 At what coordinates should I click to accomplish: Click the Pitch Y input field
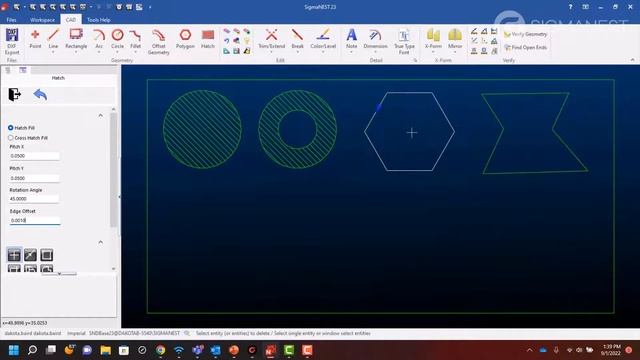coord(35,178)
